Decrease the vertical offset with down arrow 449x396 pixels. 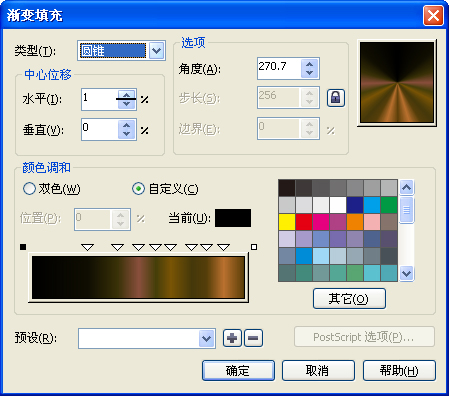click(126, 134)
